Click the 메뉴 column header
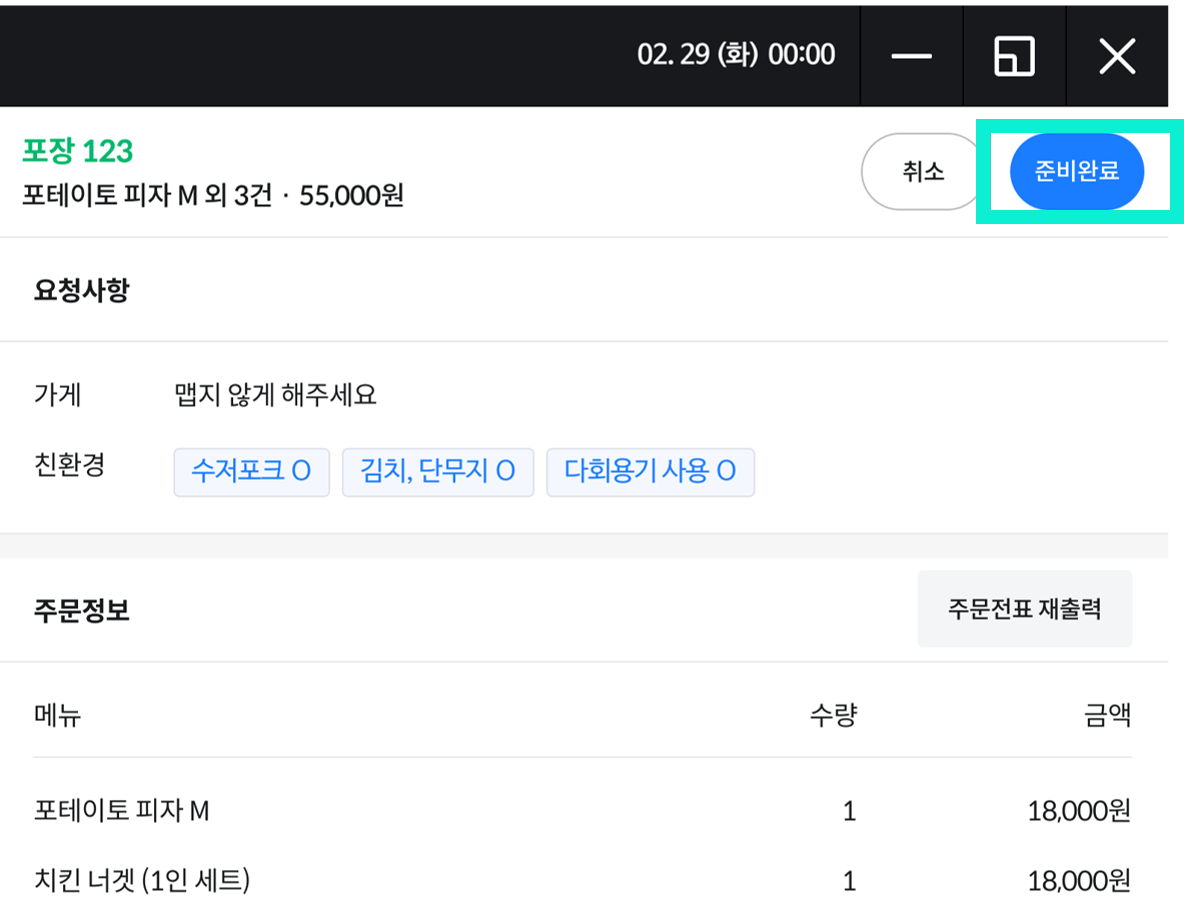Viewport: 1184px width, 917px height. (x=57, y=715)
